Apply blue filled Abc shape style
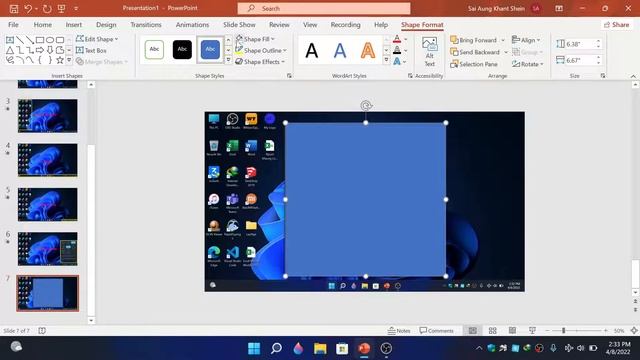The height and width of the screenshot is (360, 640). coord(210,49)
